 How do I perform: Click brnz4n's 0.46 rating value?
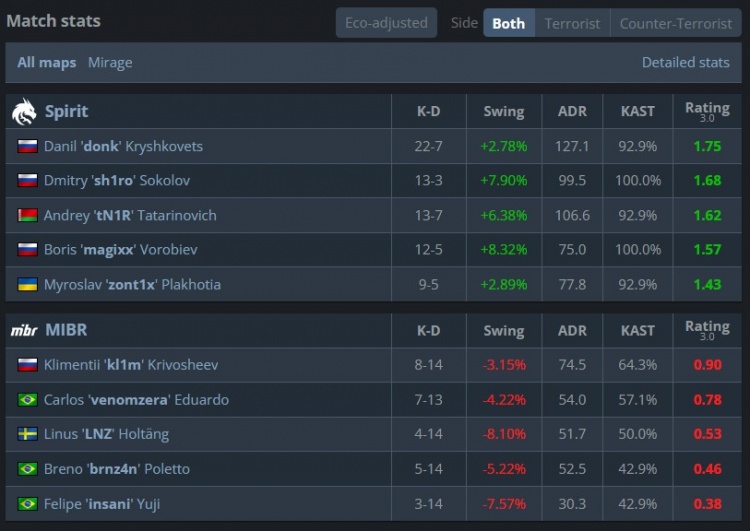click(x=707, y=469)
